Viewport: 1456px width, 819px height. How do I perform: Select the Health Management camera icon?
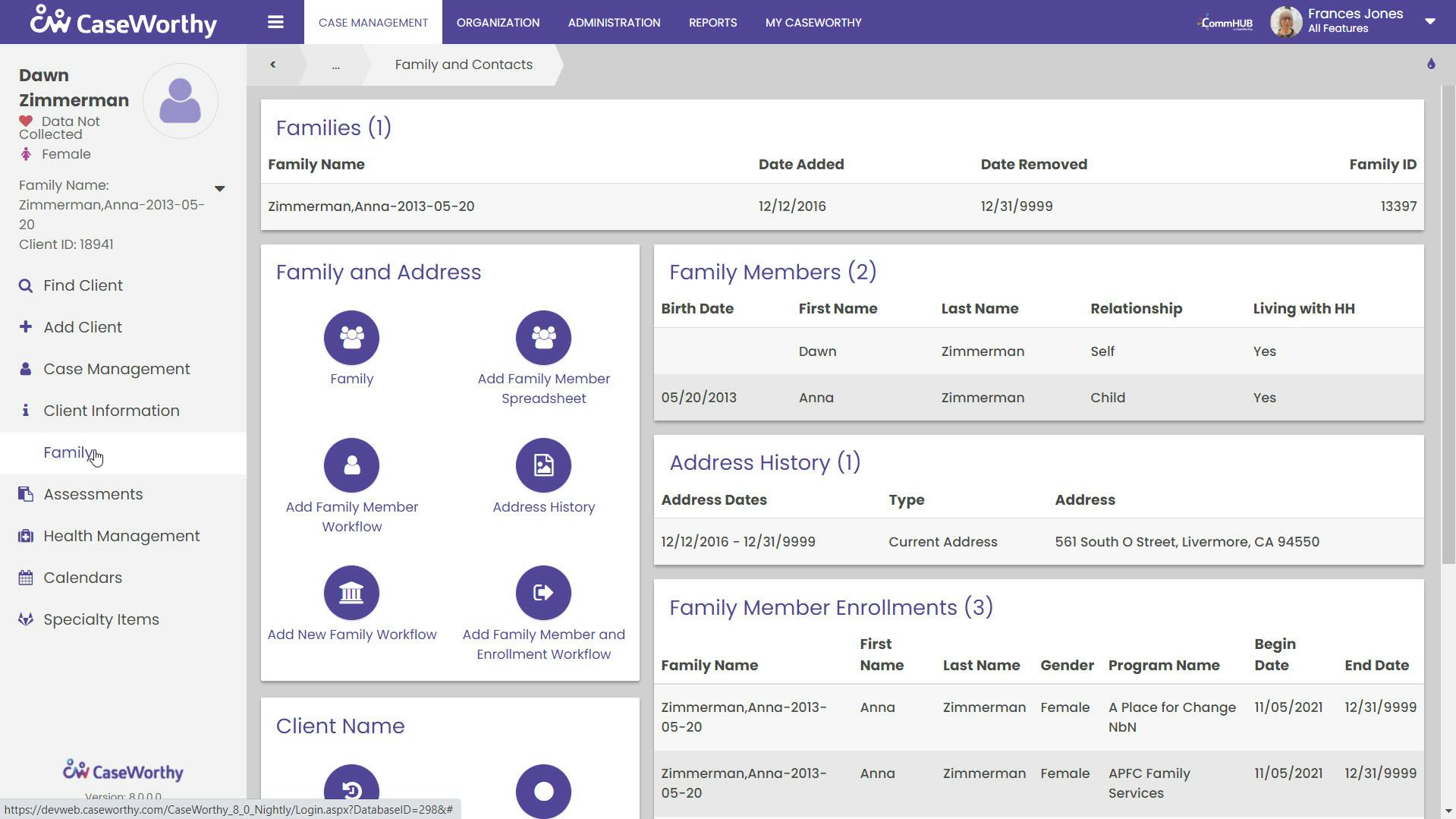24,535
